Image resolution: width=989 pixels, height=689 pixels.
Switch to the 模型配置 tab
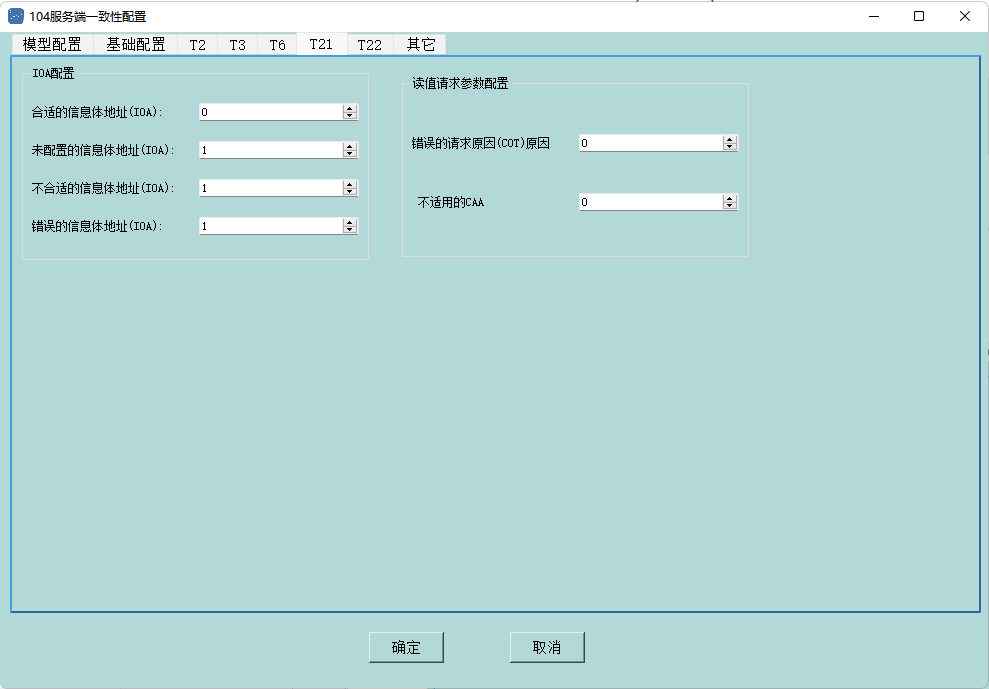click(x=52, y=45)
